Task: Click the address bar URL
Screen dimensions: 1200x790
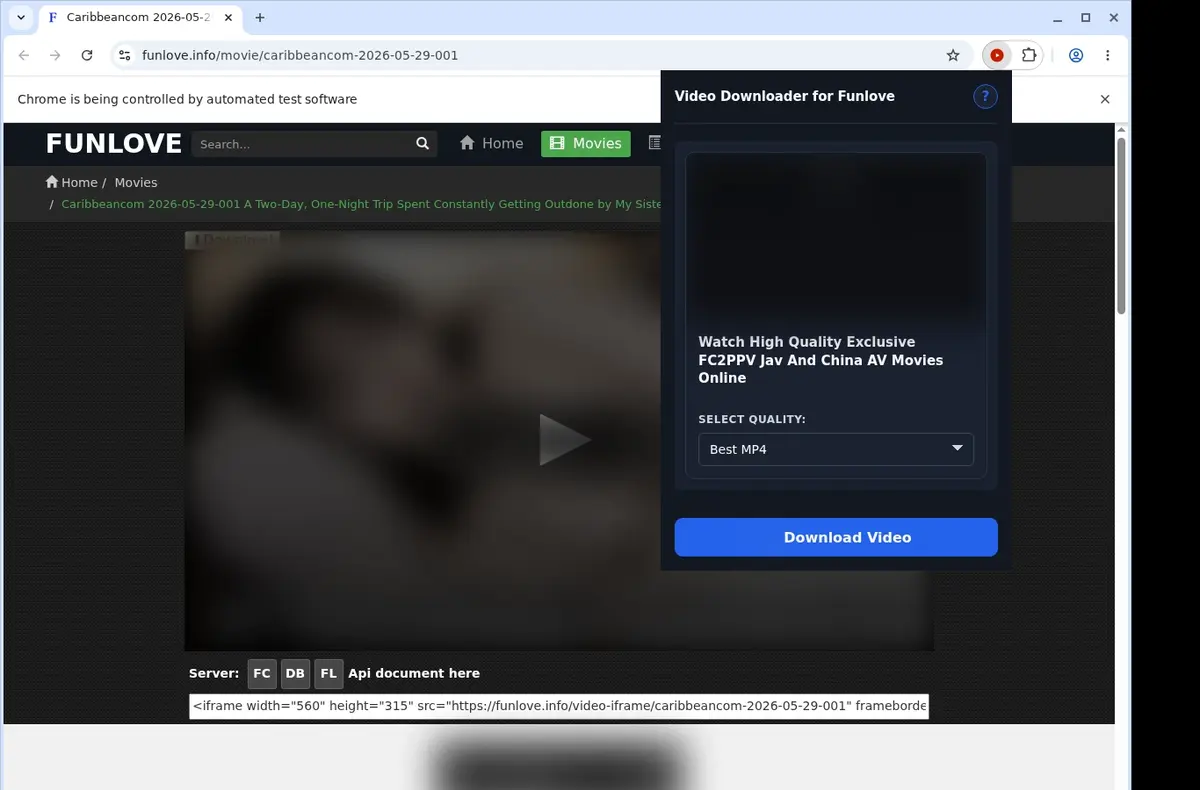Action: click(300, 56)
